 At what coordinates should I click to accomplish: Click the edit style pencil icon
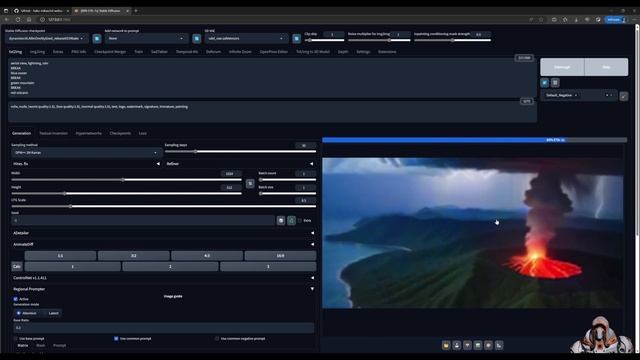624,96
